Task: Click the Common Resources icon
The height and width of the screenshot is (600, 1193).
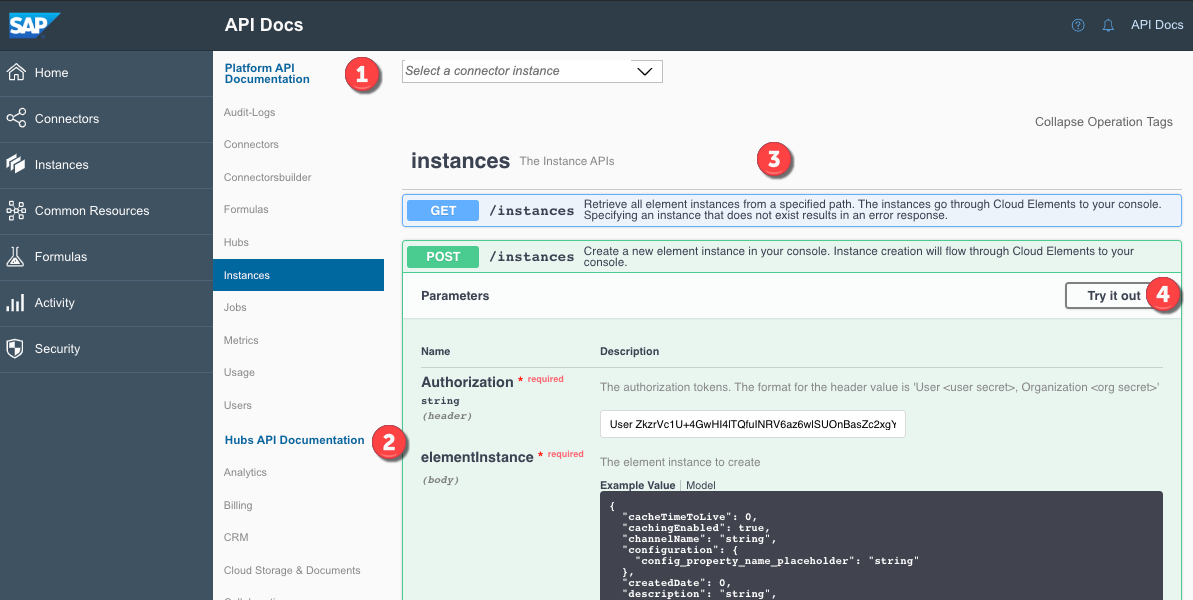Action: (x=16, y=211)
